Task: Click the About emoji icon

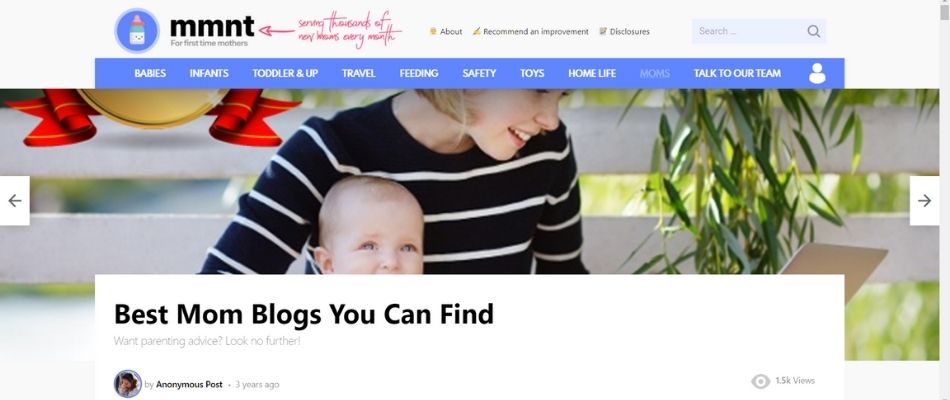Action: click(x=433, y=31)
